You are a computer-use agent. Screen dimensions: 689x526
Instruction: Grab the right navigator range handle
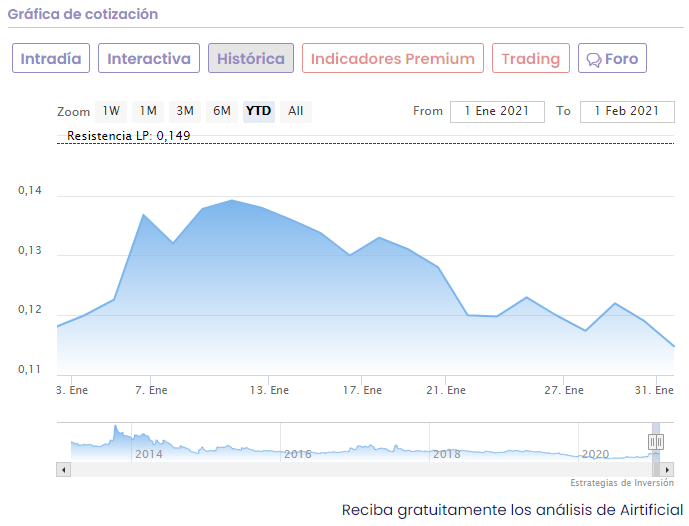click(660, 442)
